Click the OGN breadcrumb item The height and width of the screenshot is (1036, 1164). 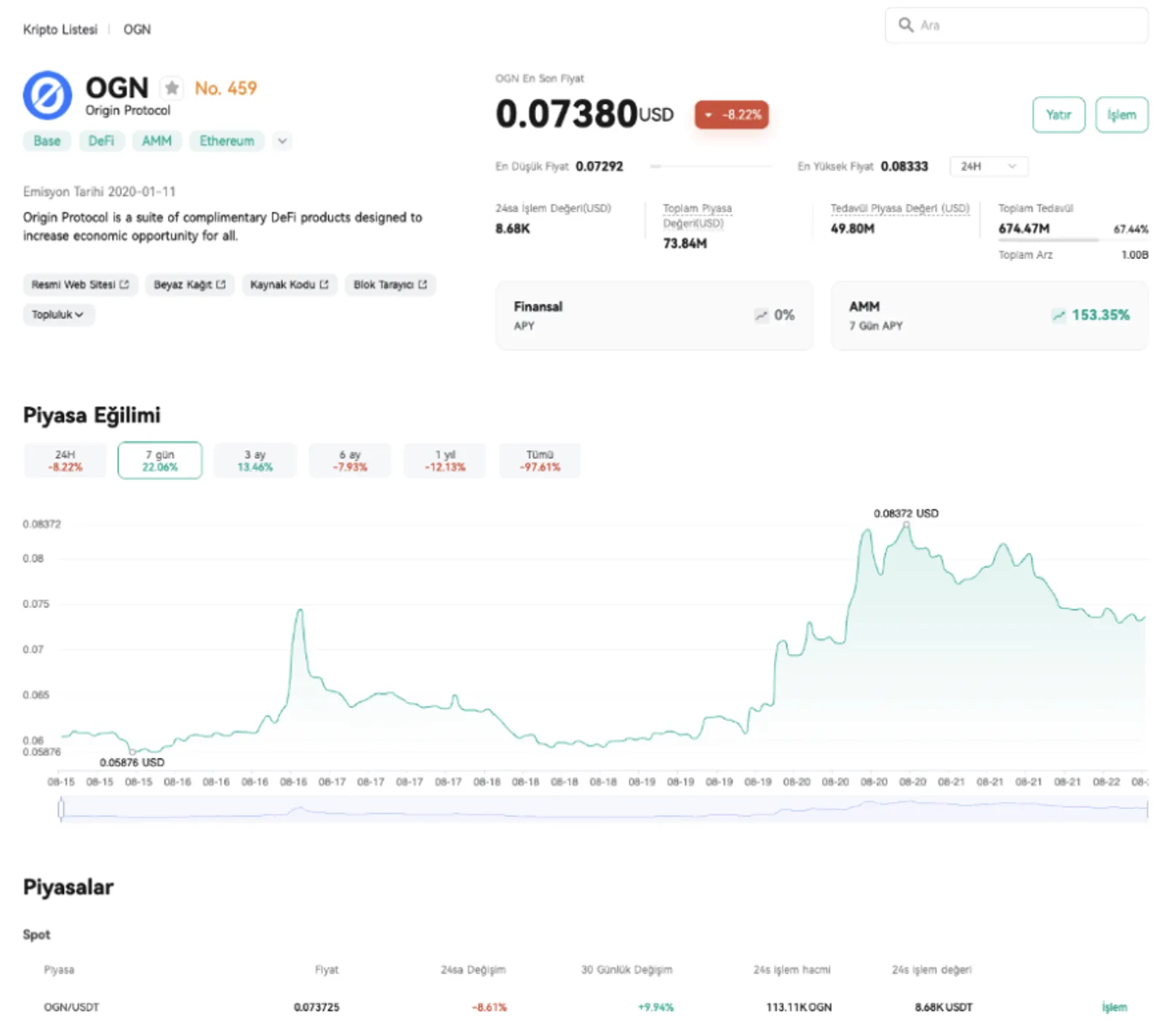pos(137,29)
